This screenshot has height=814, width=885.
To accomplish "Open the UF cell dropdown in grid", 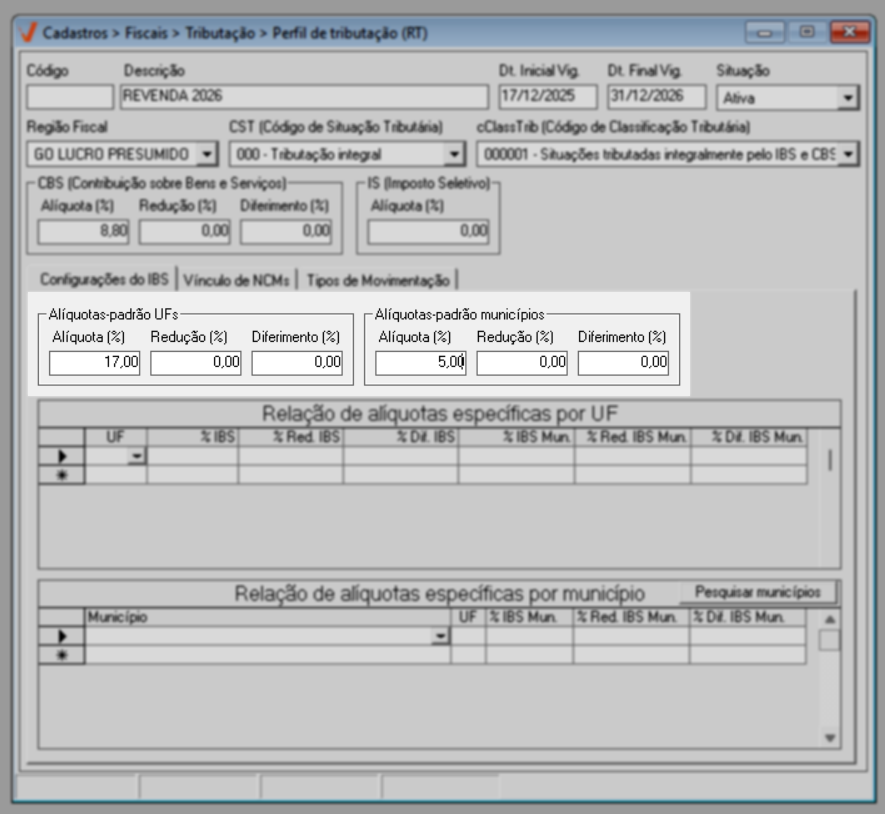I will click(x=136, y=456).
